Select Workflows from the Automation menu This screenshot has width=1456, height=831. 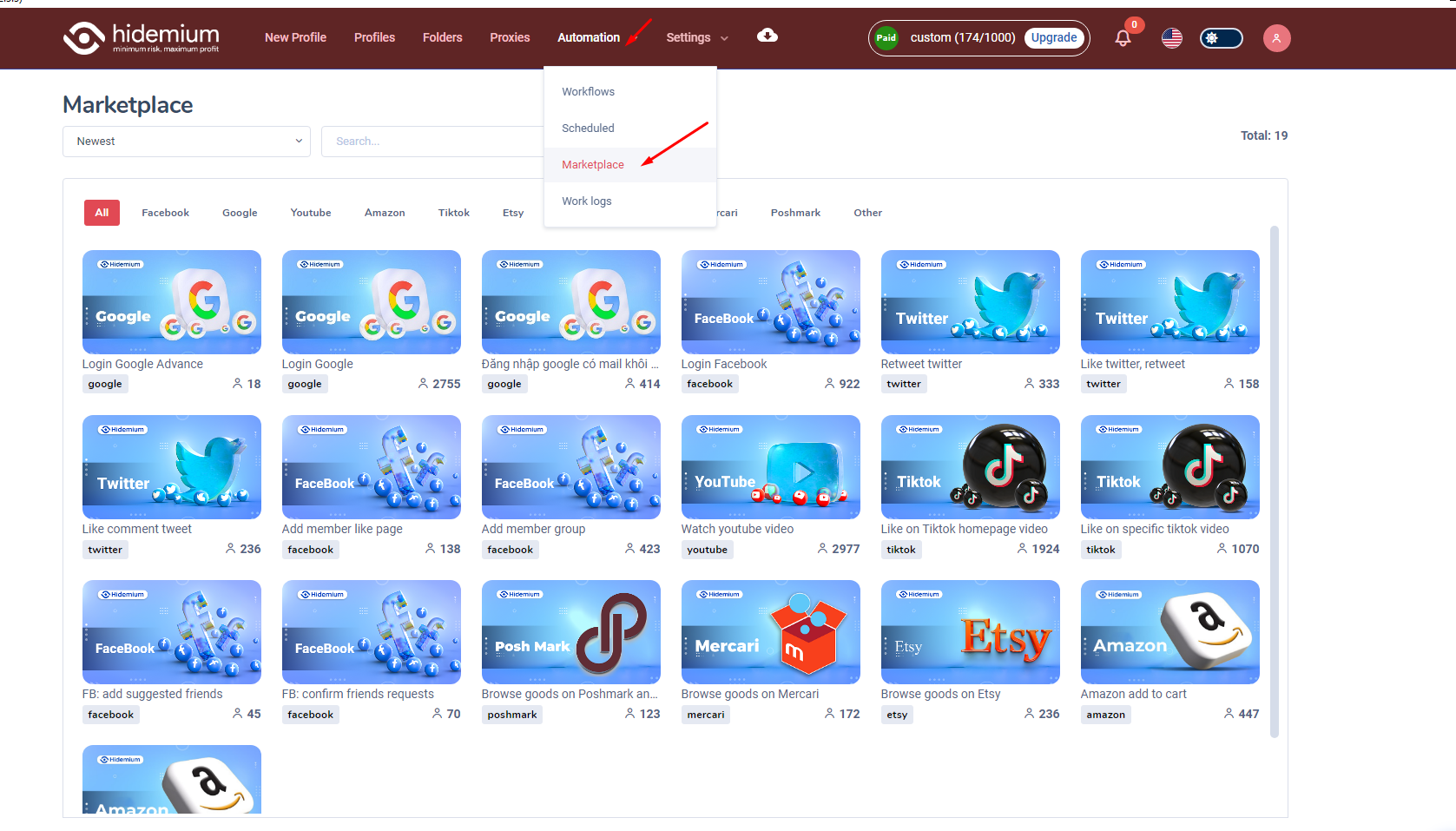click(x=588, y=92)
